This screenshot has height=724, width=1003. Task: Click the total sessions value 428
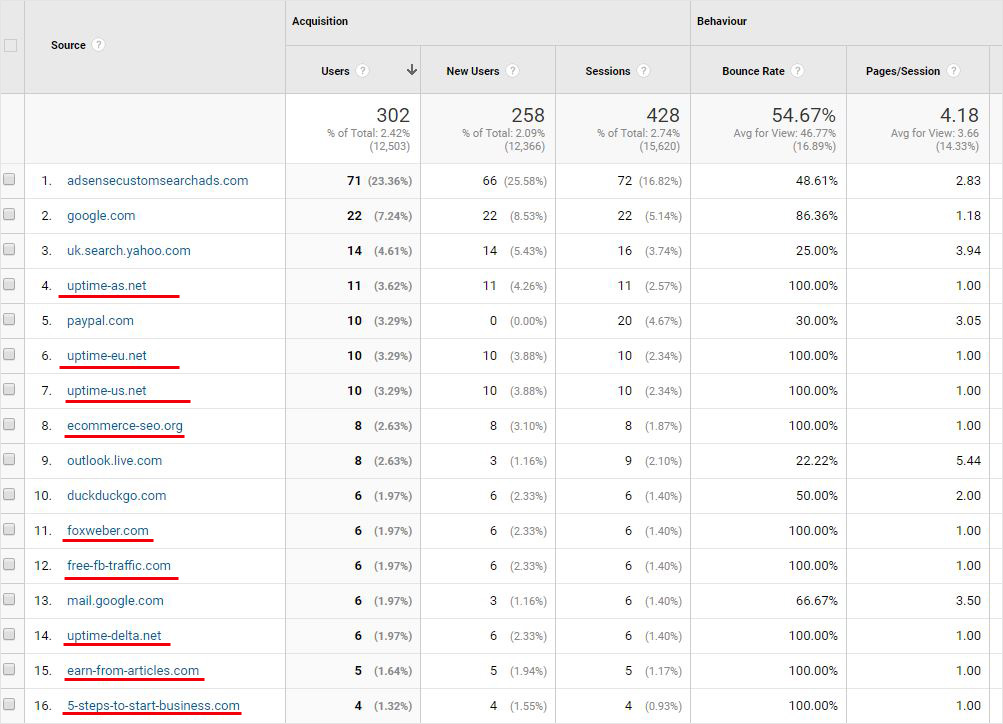(663, 115)
